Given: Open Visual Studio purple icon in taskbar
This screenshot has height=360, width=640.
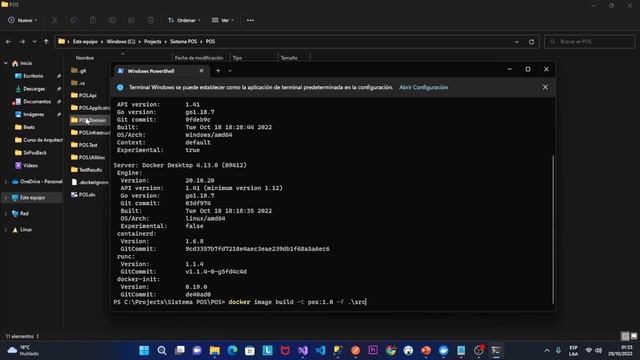Looking at the screenshot, I should point(303,351).
